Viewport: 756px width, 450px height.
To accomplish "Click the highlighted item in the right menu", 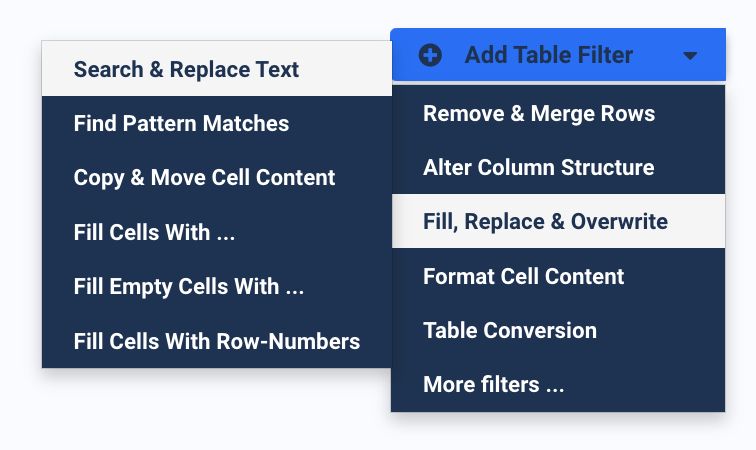I will click(x=558, y=221).
